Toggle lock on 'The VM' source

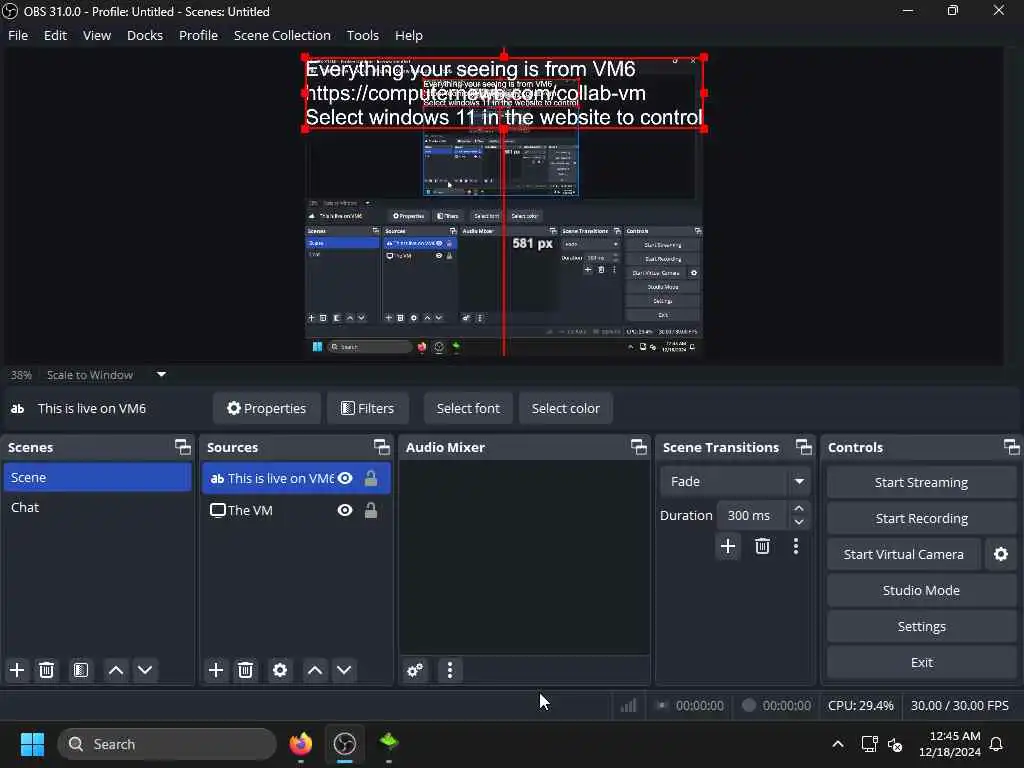pos(371,510)
